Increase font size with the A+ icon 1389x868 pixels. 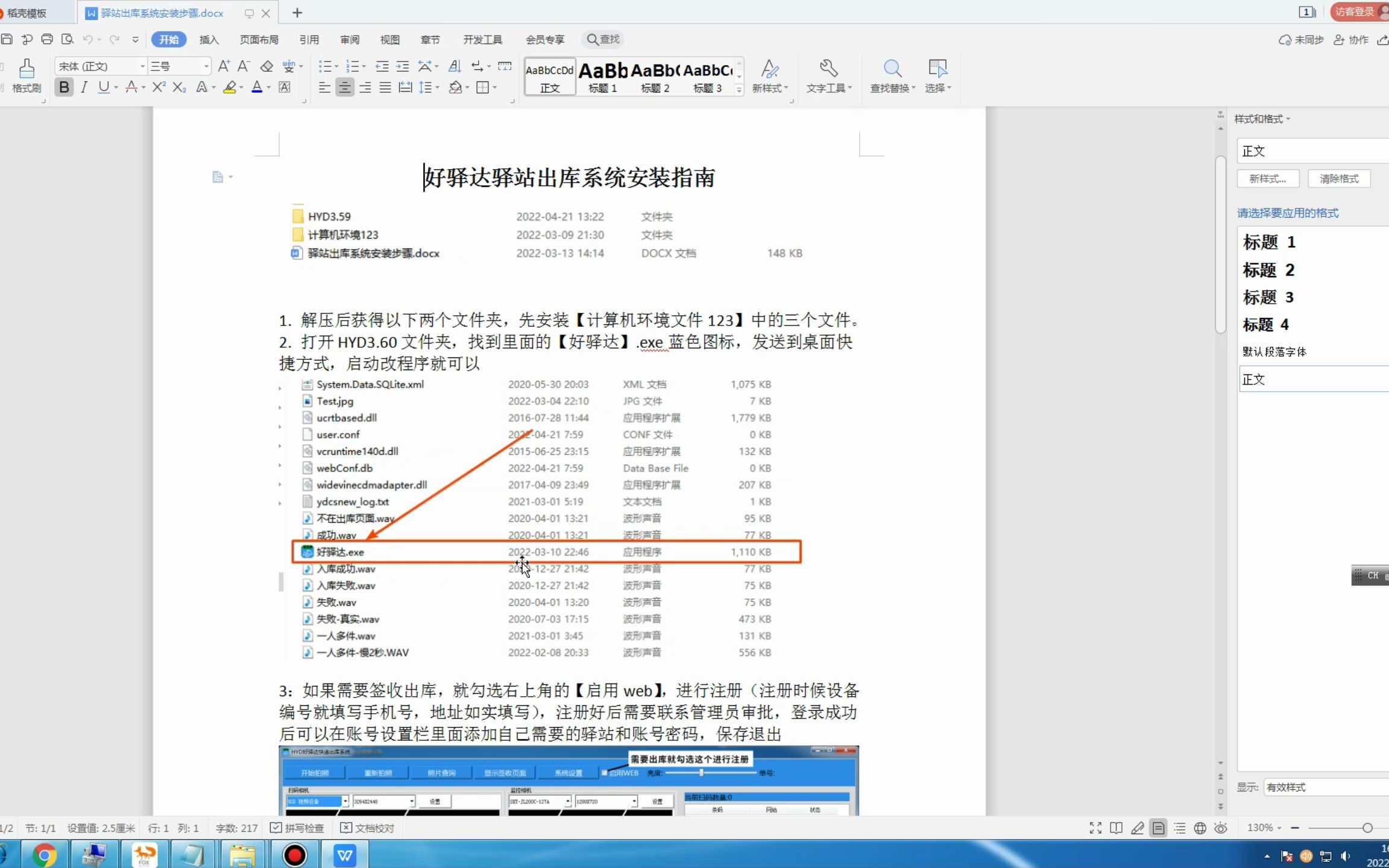pos(224,66)
